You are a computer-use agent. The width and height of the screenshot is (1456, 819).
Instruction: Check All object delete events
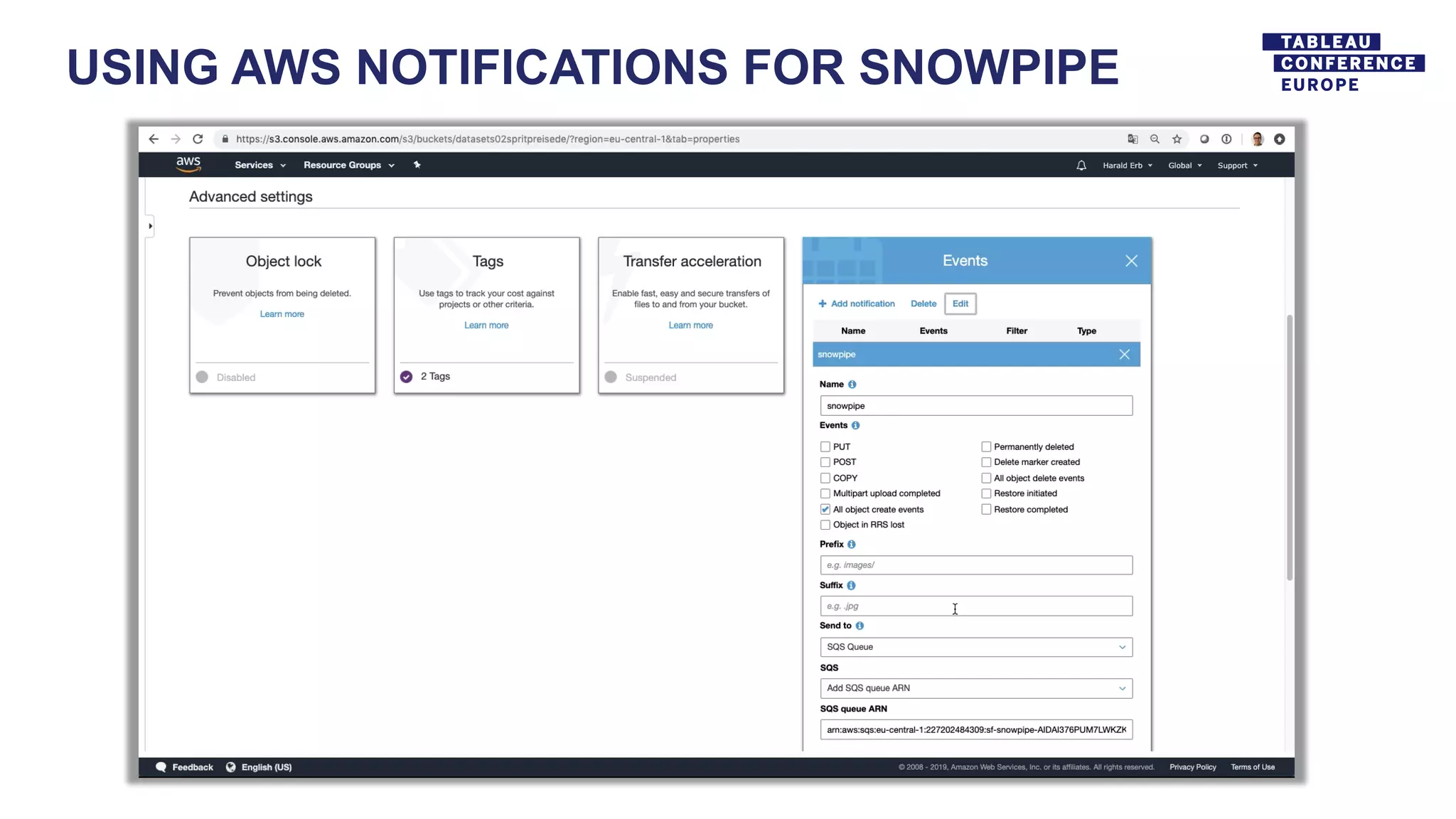[986, 478]
